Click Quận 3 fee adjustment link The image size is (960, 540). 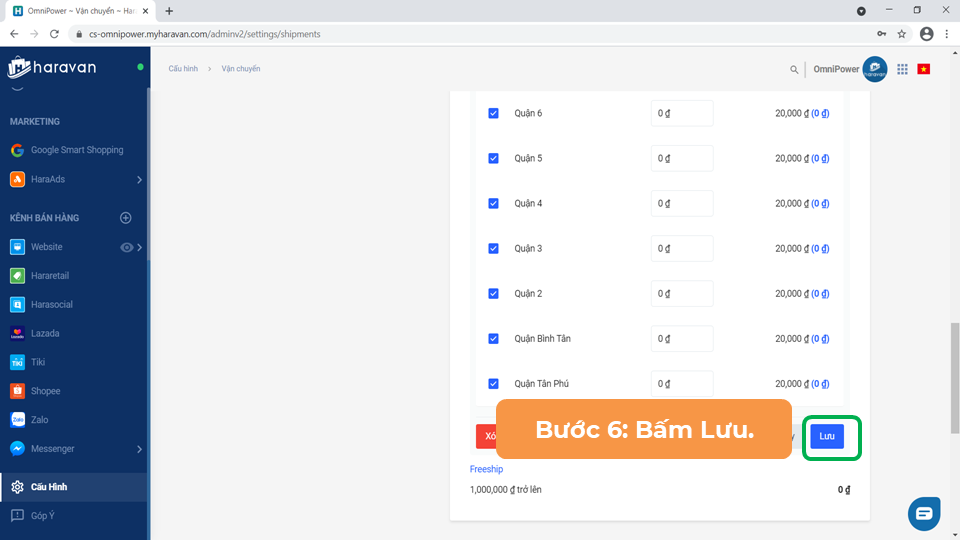pyautogui.click(x=820, y=249)
